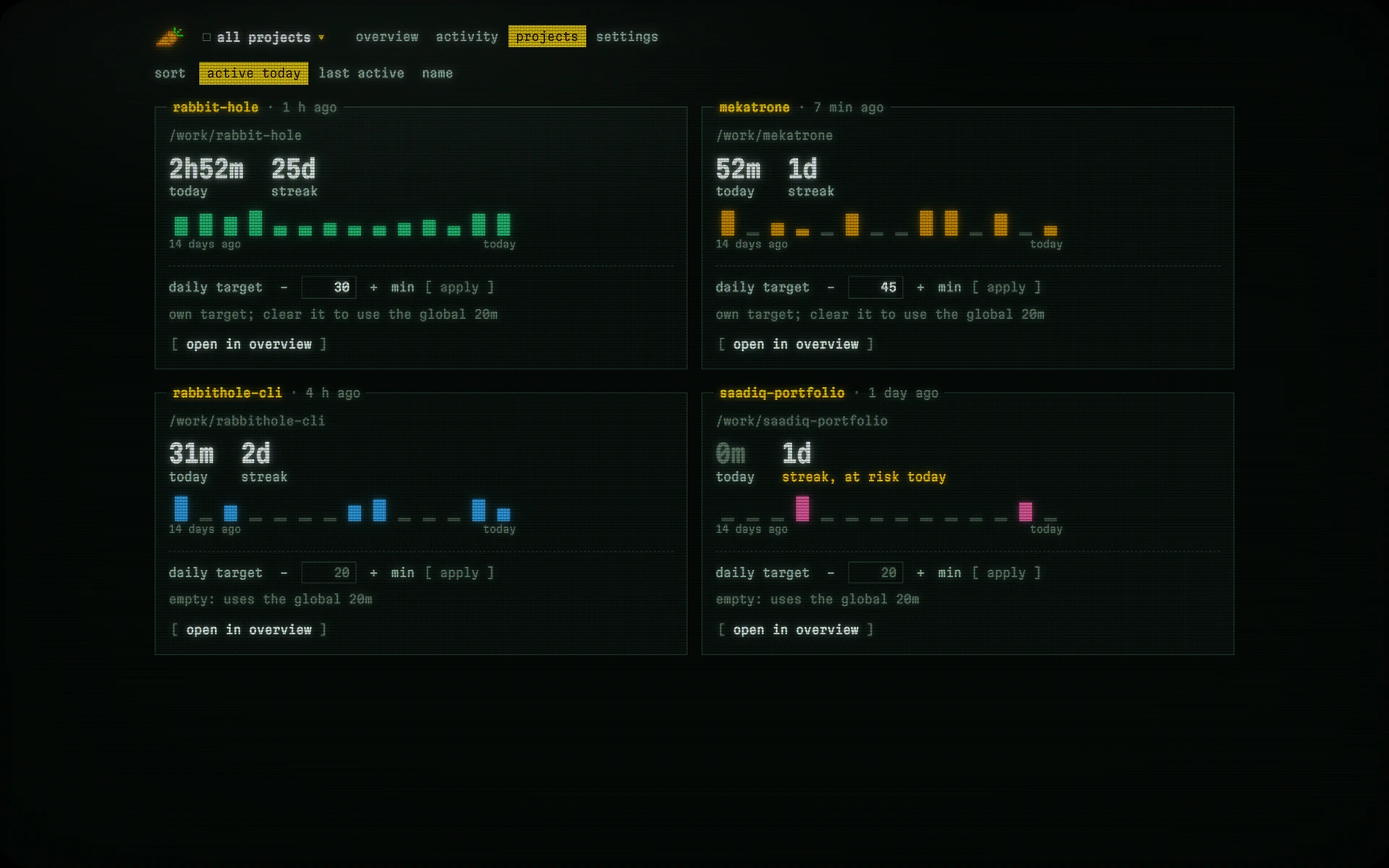Click the 31m today value
The width and height of the screenshot is (1389, 868).
(x=191, y=454)
